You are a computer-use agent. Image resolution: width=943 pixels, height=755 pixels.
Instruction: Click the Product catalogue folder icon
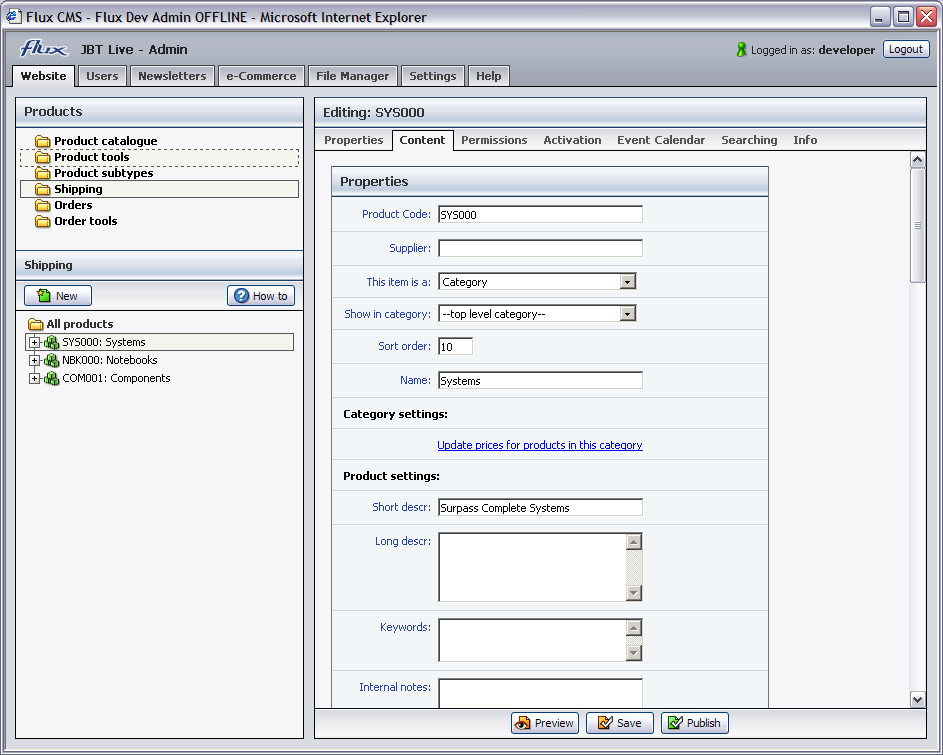(x=42, y=141)
